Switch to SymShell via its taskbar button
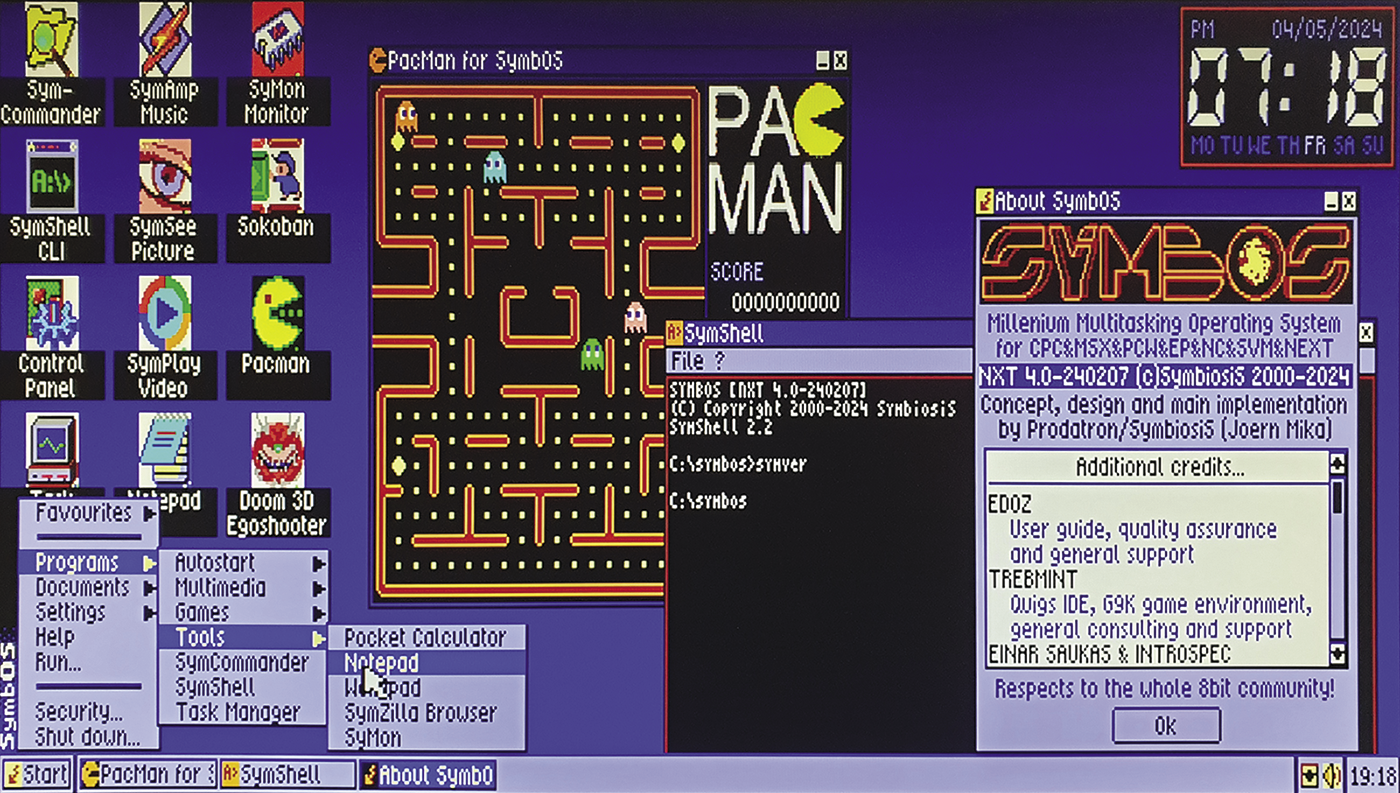Screen dimensions: 1400x793 pyautogui.click(x=288, y=775)
